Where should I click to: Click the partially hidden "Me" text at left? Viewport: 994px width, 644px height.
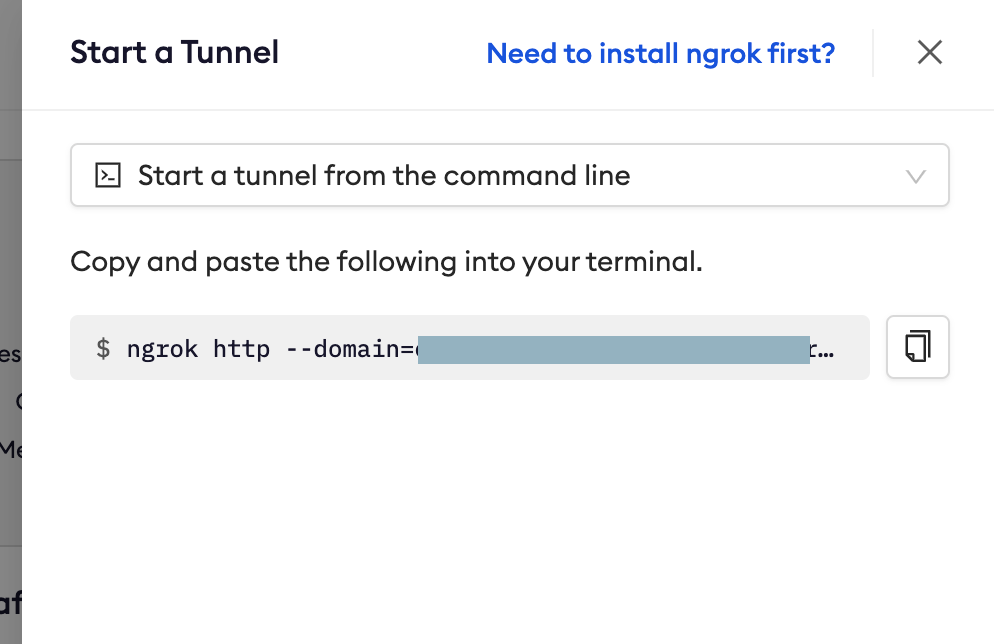[10, 449]
